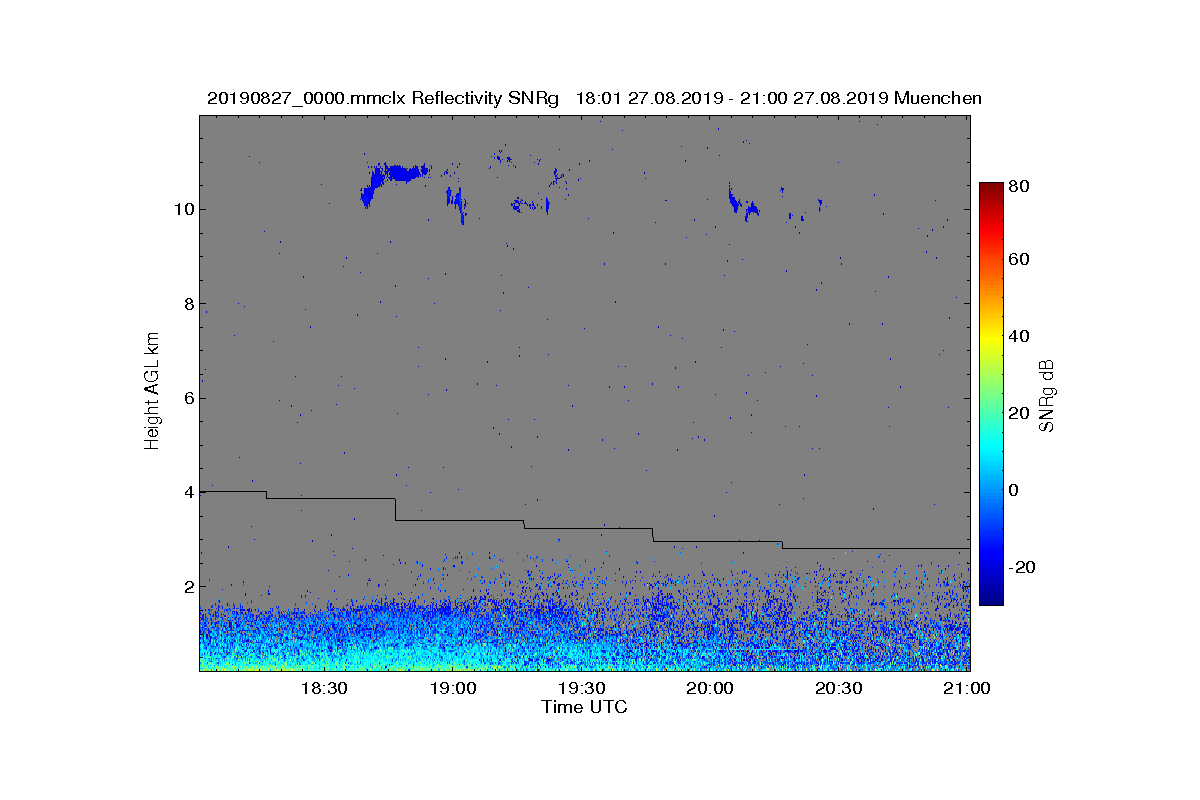
Task: Click the colorbar value 60
Action: coord(1020,260)
